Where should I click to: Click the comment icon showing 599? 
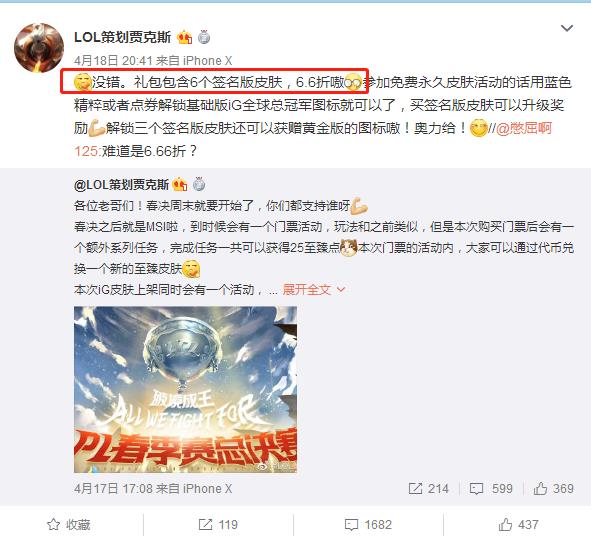click(491, 489)
